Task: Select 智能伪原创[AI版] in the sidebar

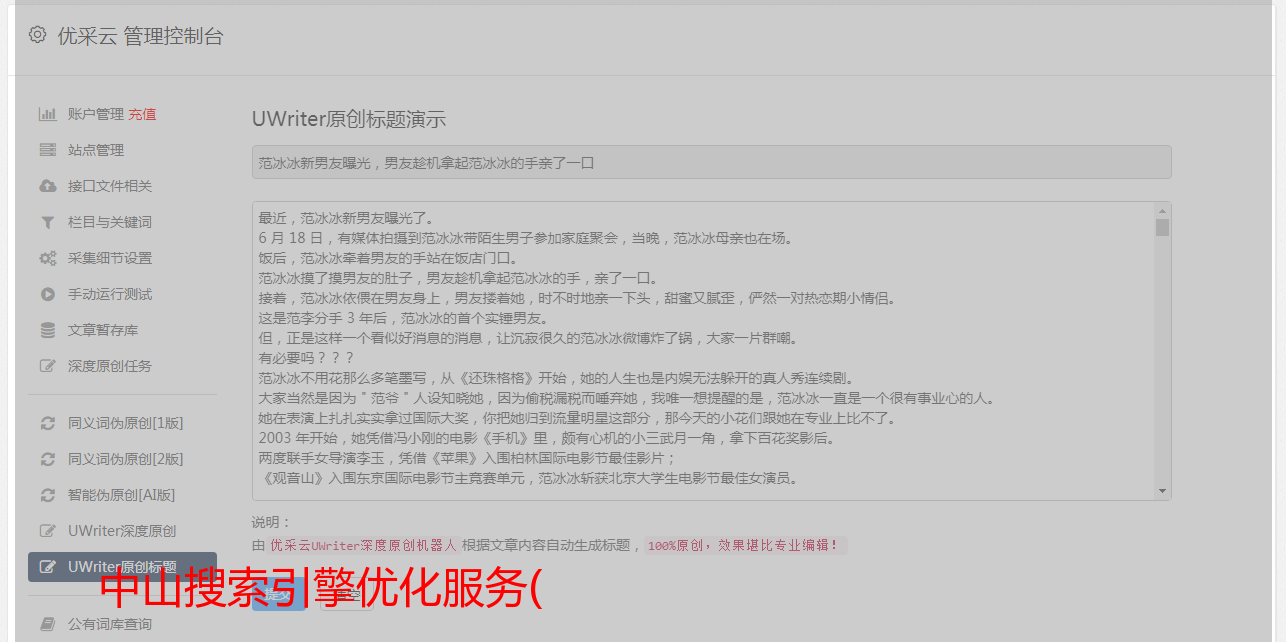Action: (x=122, y=495)
